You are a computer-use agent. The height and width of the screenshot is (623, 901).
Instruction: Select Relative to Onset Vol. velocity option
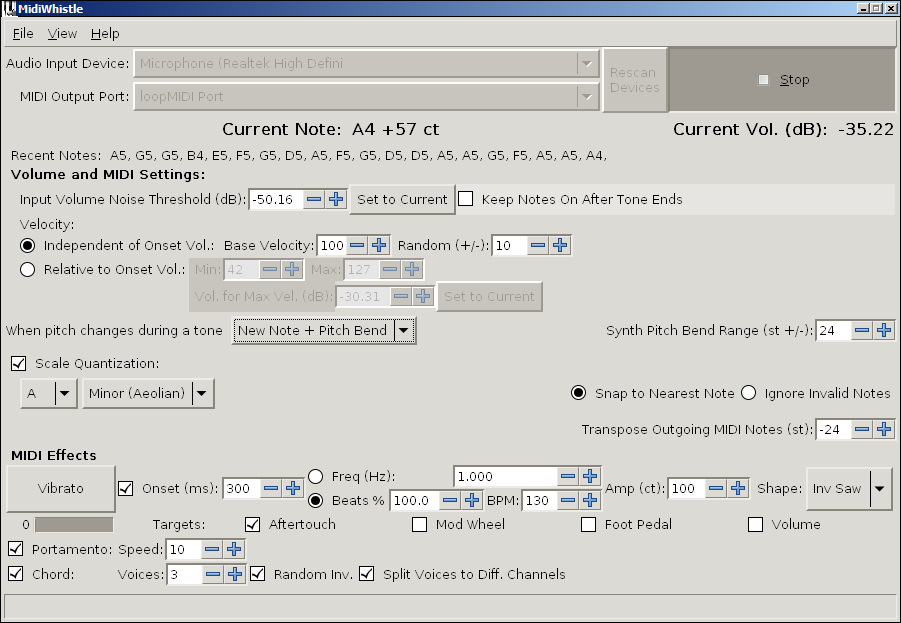tap(28, 269)
